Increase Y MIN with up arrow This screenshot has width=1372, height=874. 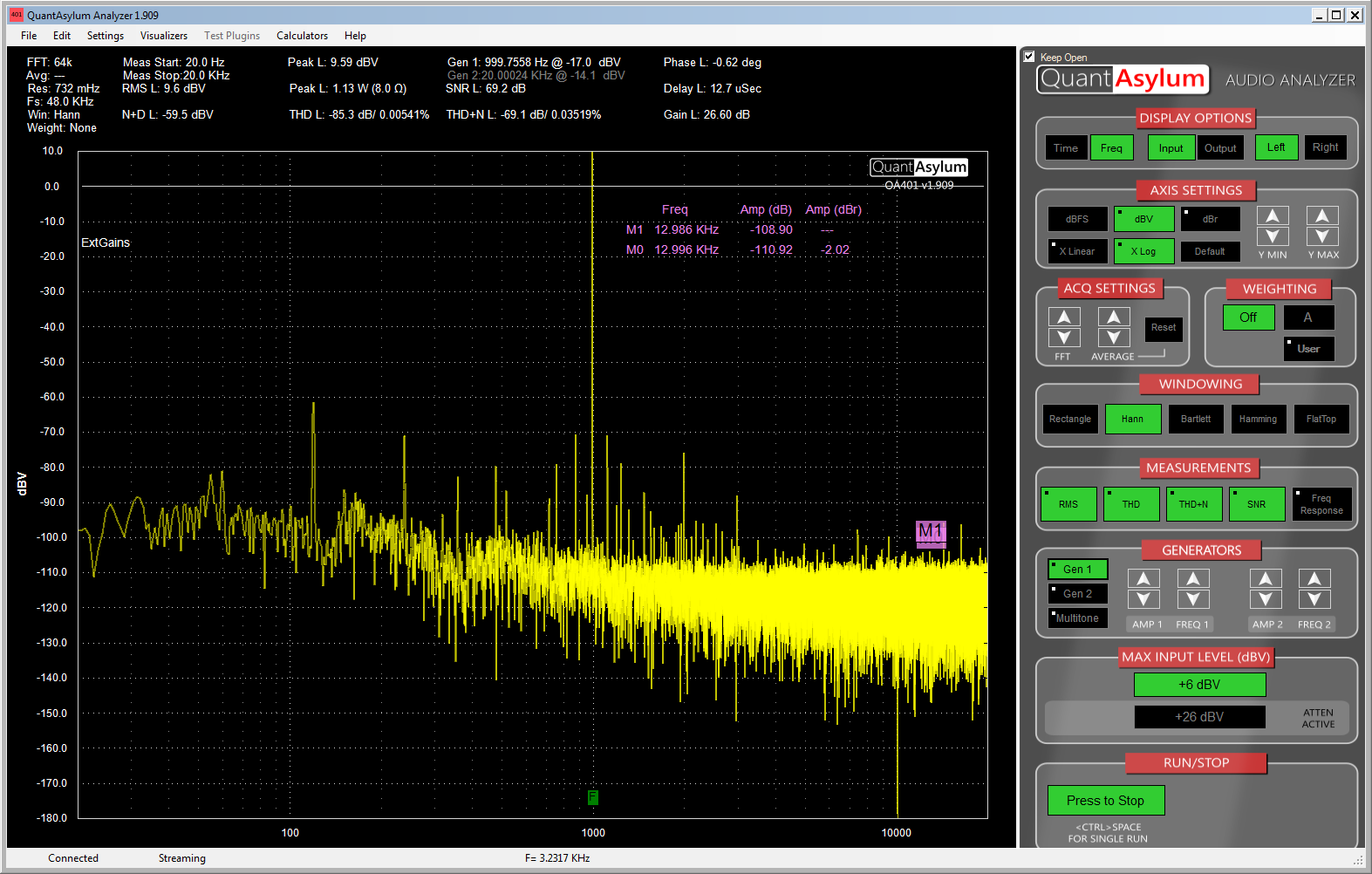[1273, 216]
